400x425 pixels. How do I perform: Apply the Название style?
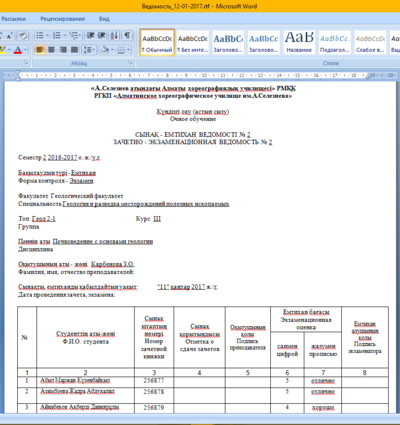coord(299,43)
